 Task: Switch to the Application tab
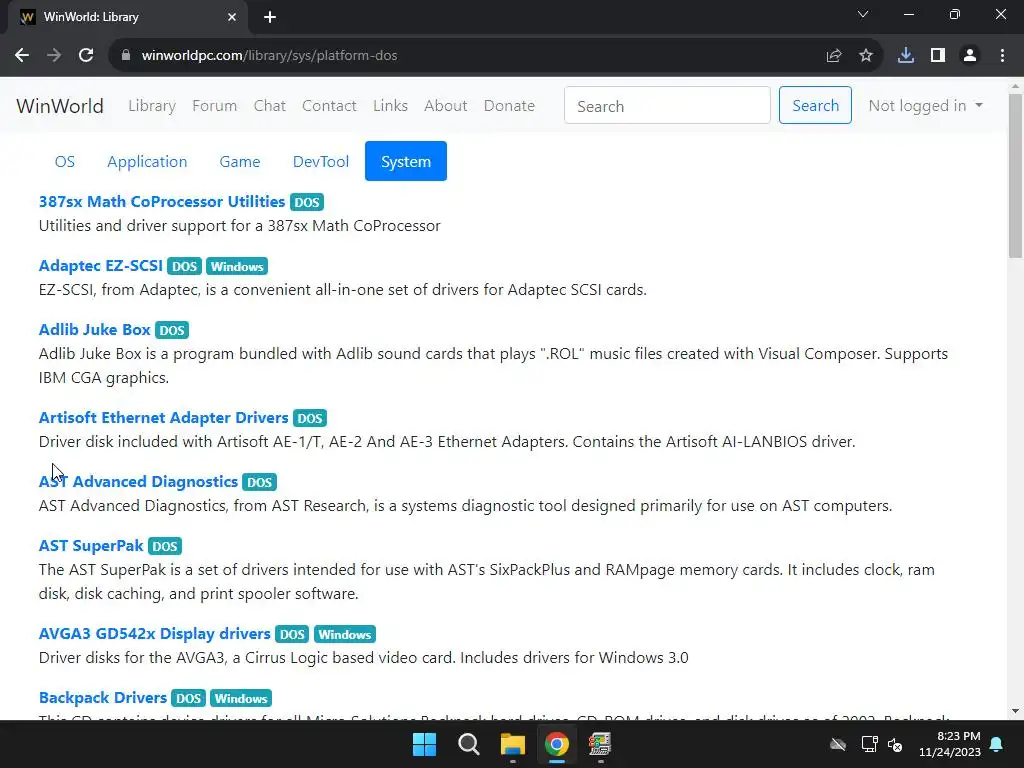(147, 161)
